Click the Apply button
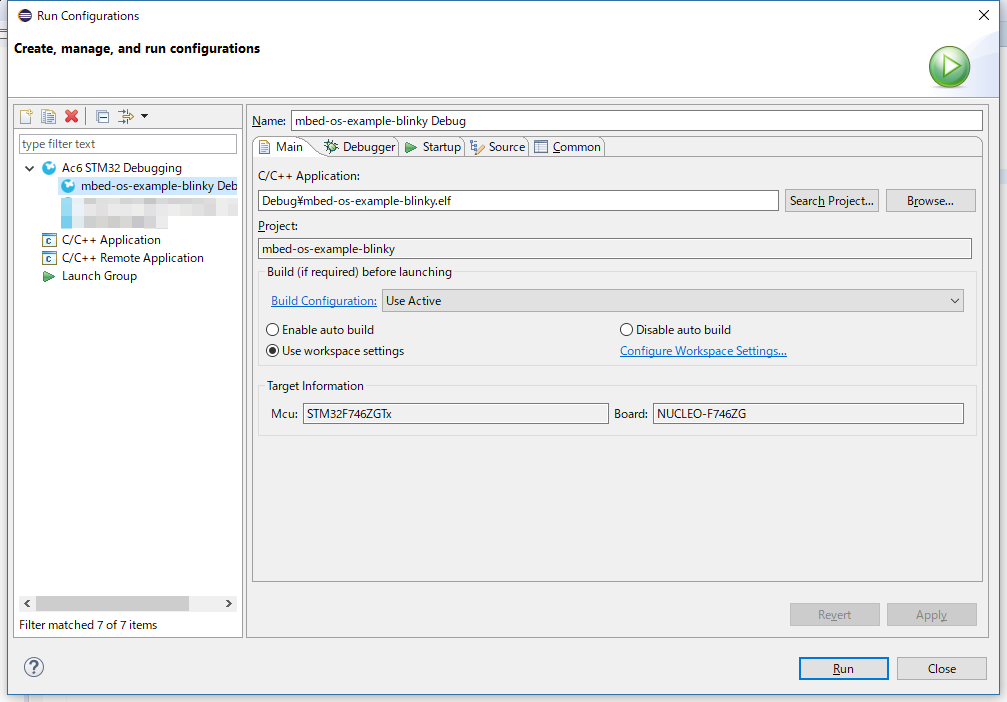The height and width of the screenshot is (702, 1007). tap(931, 615)
